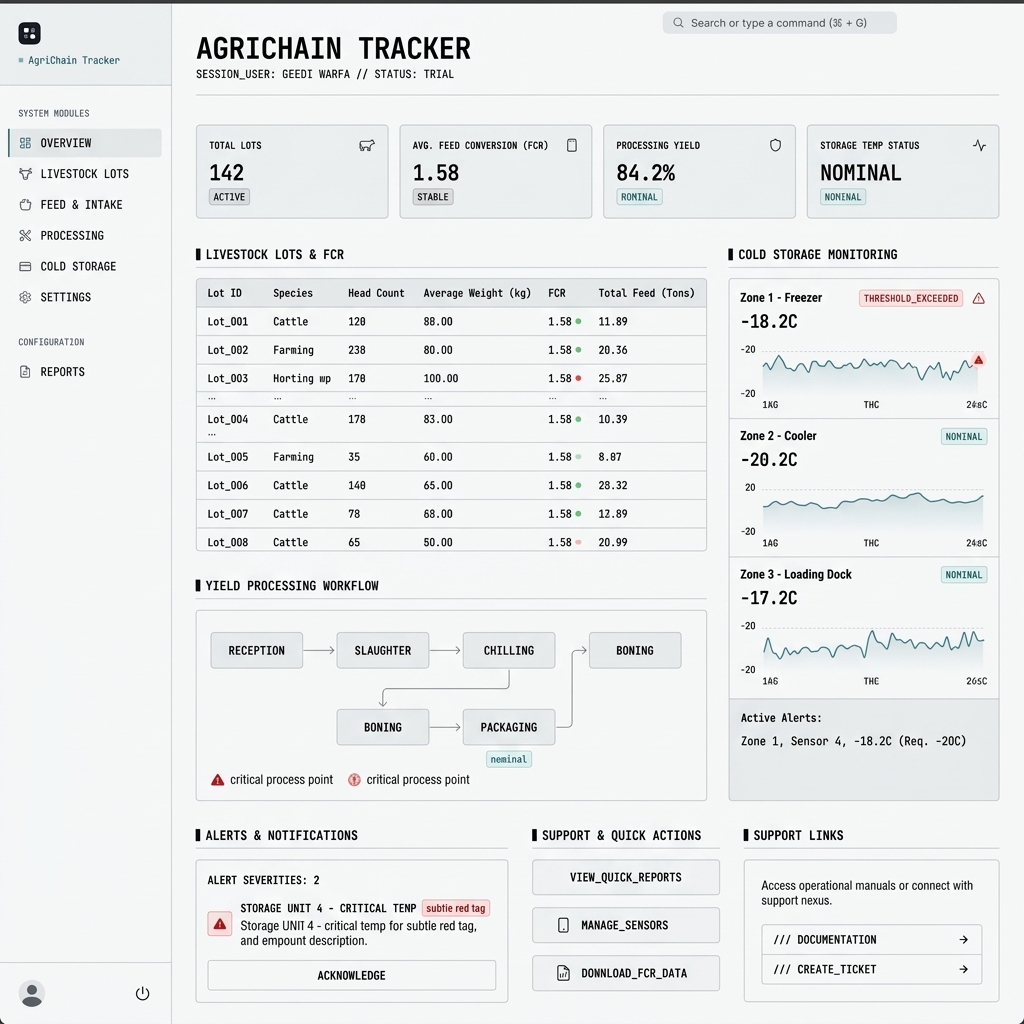Click the power icon at sidebar bottom
Image resolution: width=1024 pixels, height=1024 pixels.
[x=142, y=994]
